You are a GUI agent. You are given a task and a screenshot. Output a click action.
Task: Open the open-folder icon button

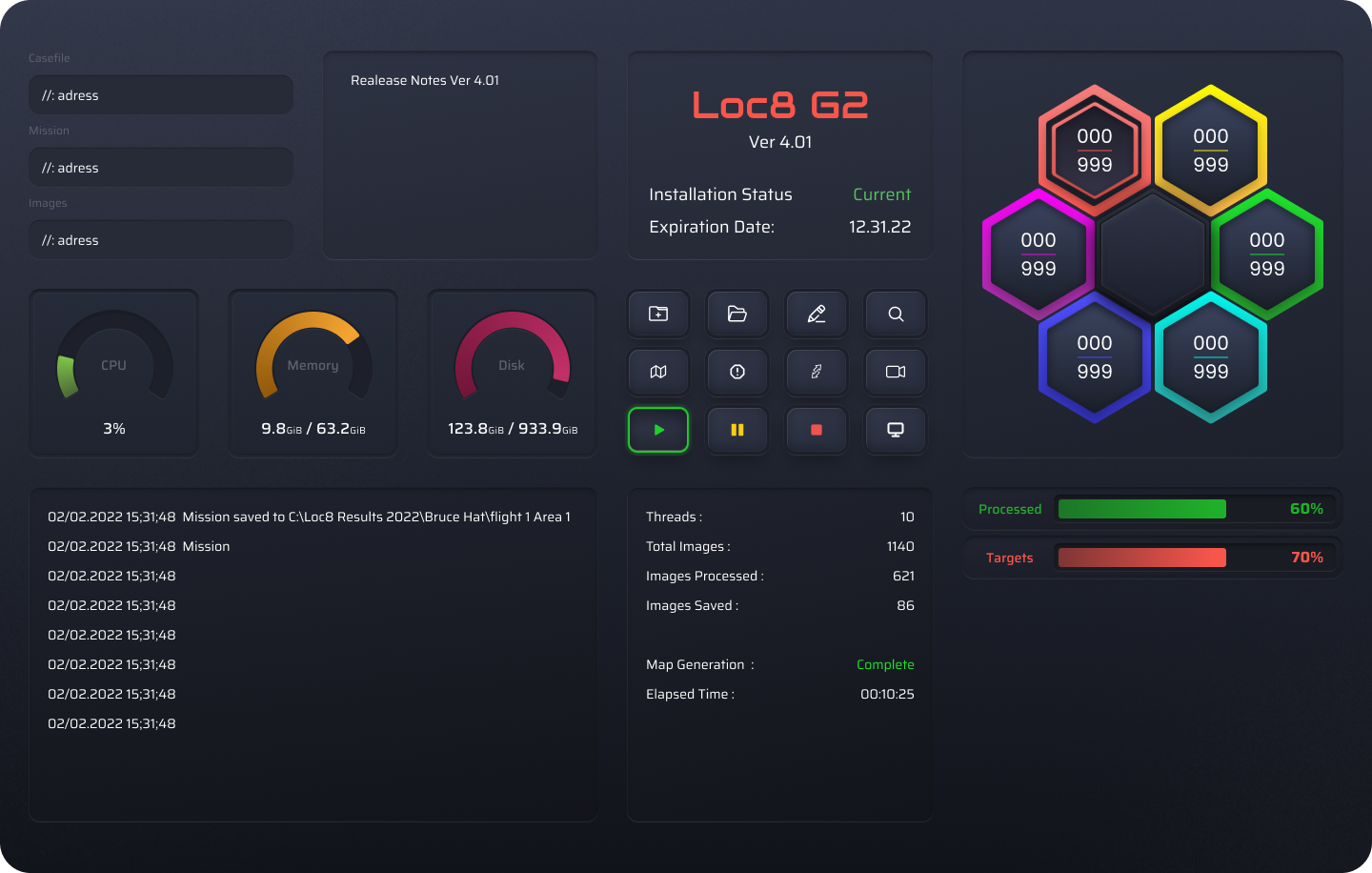tap(737, 314)
